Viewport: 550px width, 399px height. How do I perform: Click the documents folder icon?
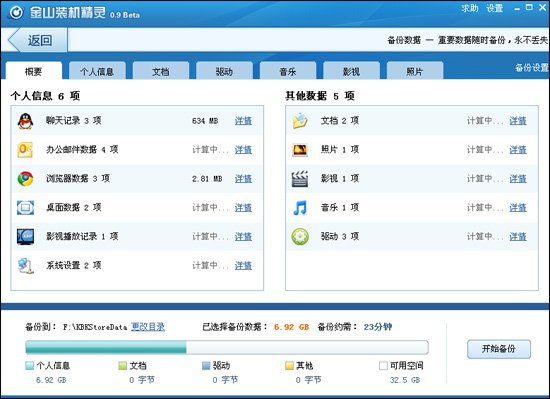tap(300, 121)
